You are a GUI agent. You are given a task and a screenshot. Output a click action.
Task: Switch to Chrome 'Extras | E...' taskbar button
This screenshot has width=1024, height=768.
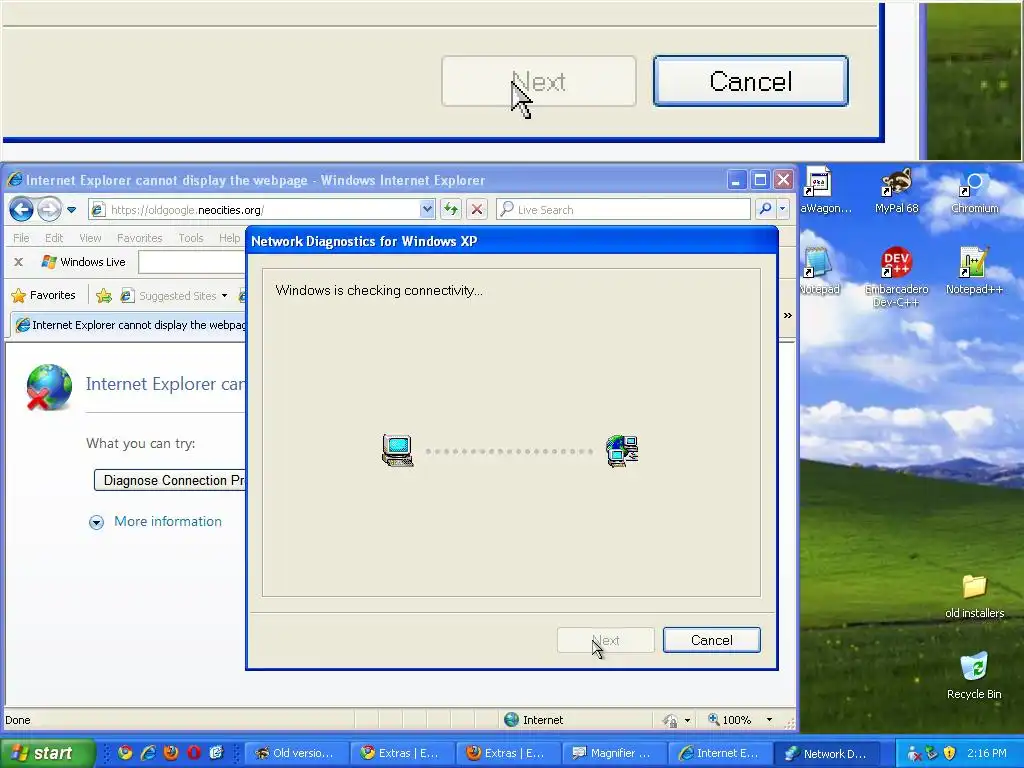401,753
